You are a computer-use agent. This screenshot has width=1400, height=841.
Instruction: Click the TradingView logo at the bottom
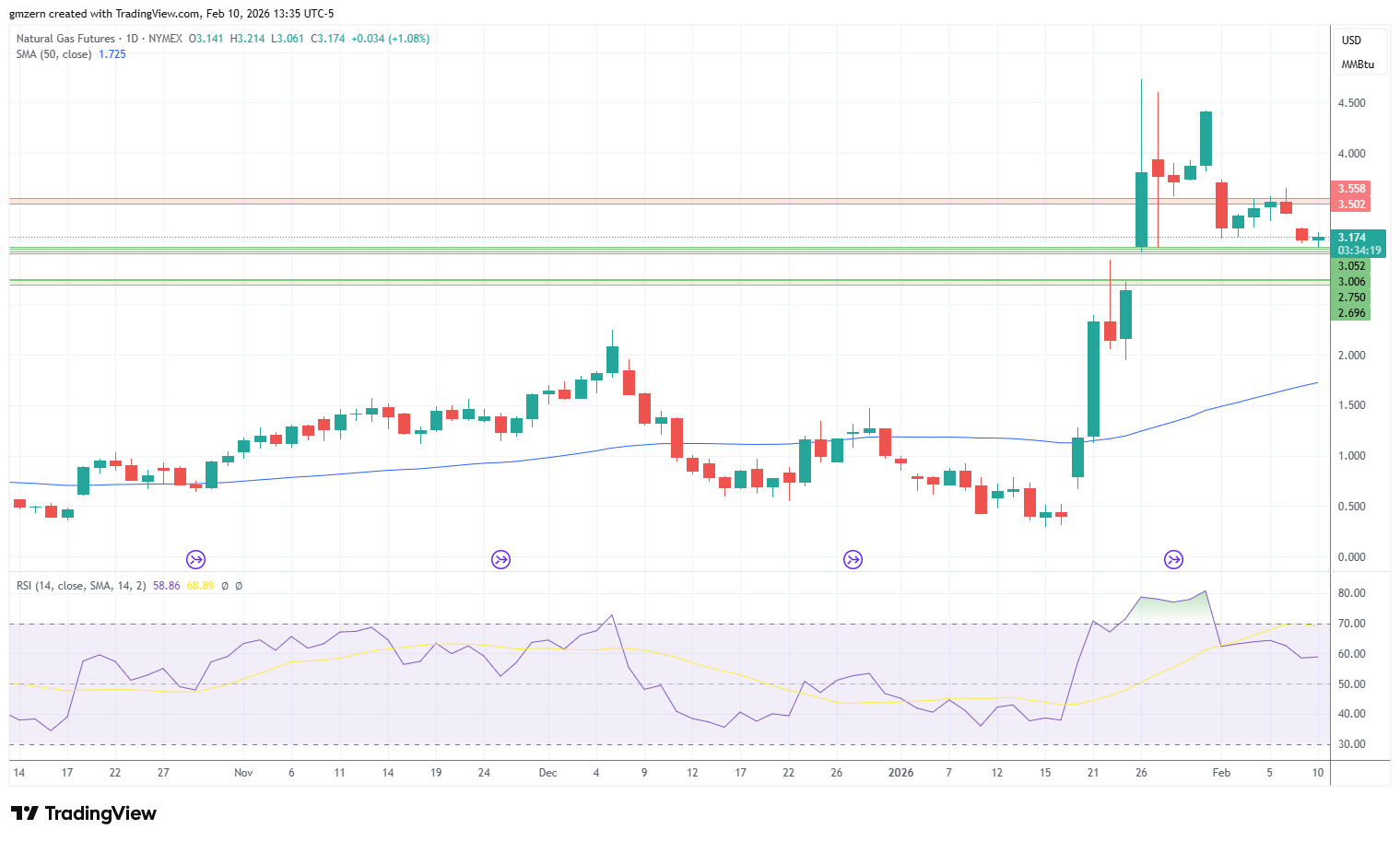point(84,813)
